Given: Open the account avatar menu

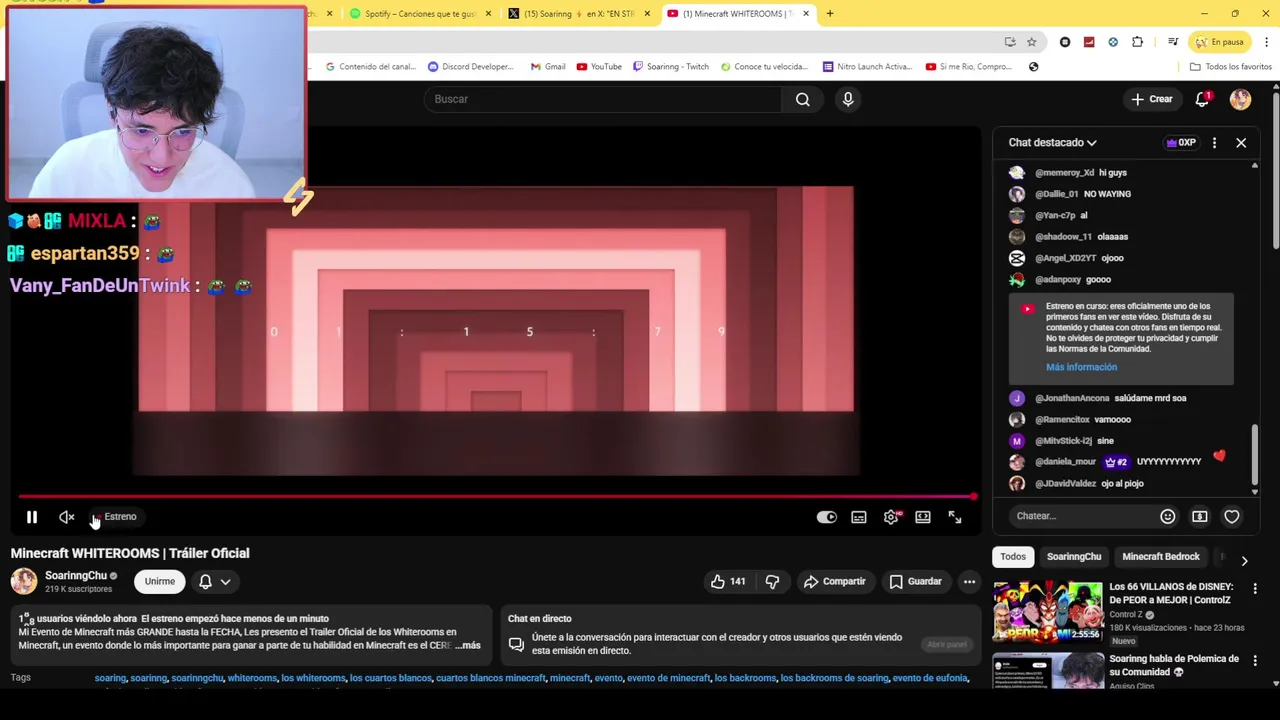Looking at the screenshot, I should 1240,99.
